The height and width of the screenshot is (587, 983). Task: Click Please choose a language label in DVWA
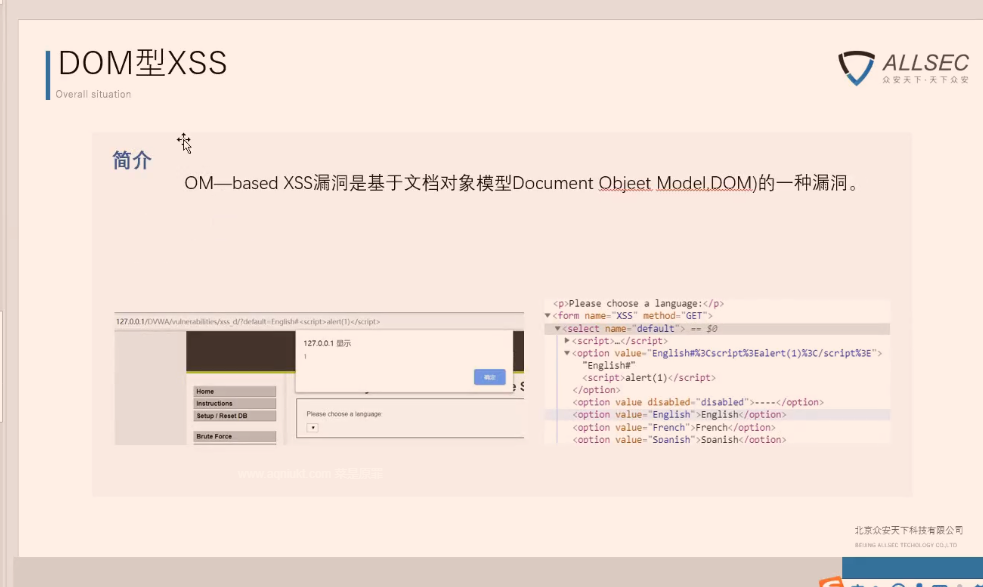click(x=344, y=414)
